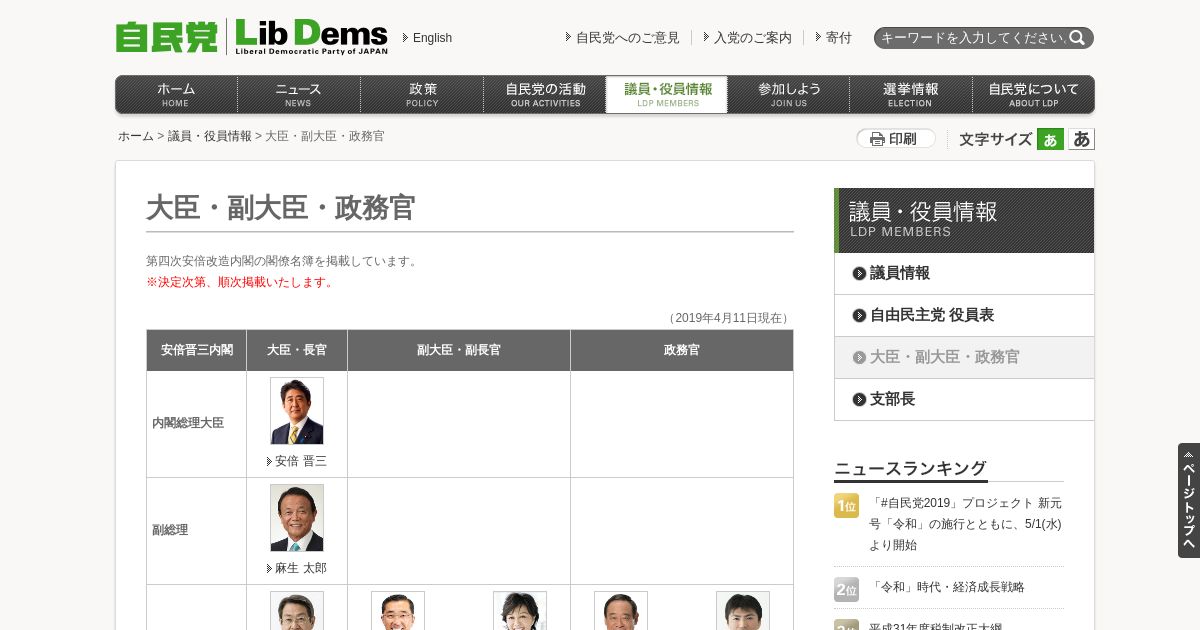Click the printer icon in 印刷 button
This screenshot has height=630, width=1200.
[877, 139]
